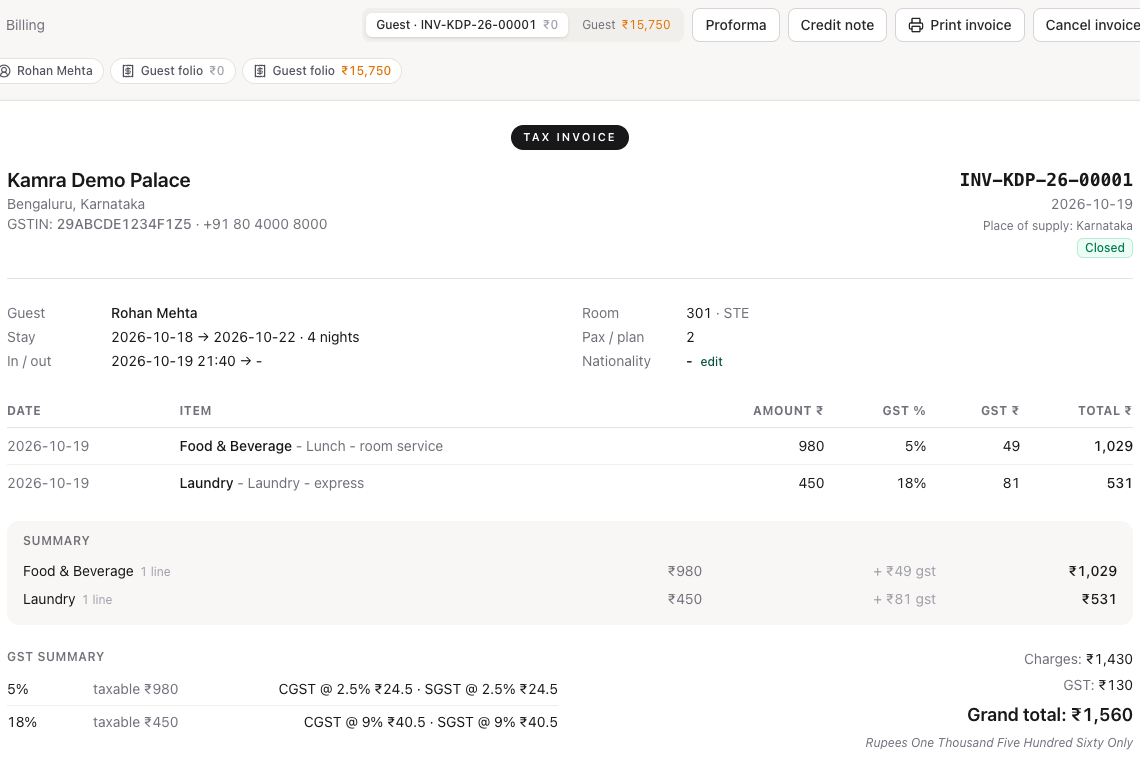Open the Proforma view

(x=736, y=25)
